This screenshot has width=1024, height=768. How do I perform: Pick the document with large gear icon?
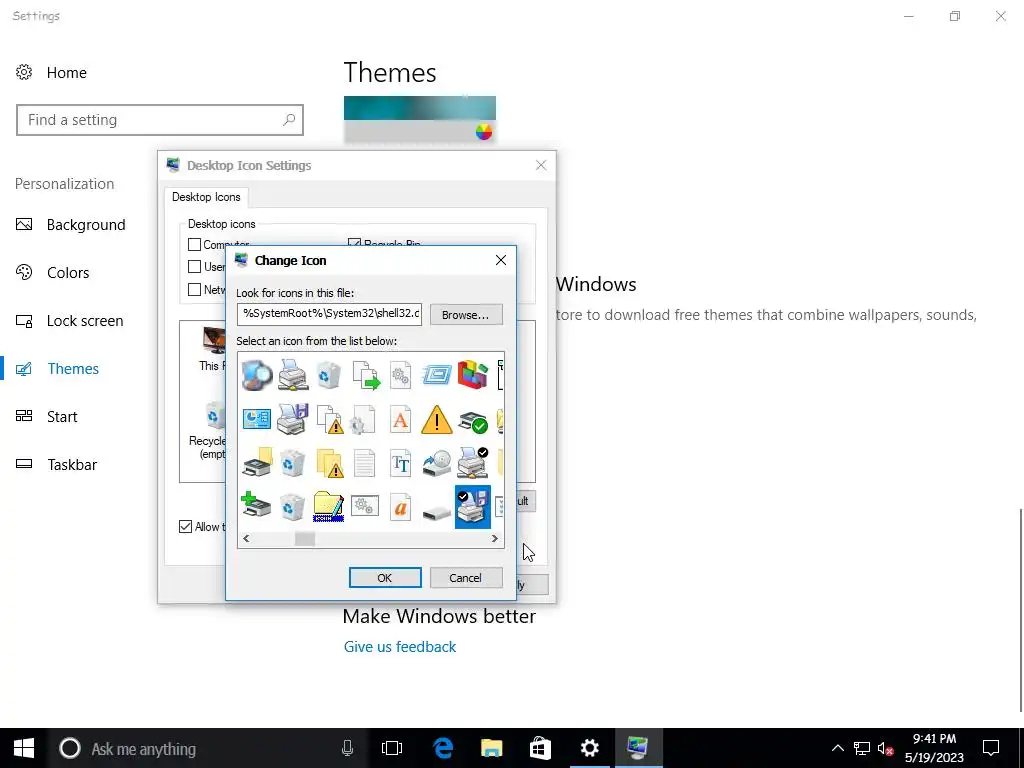point(363,419)
